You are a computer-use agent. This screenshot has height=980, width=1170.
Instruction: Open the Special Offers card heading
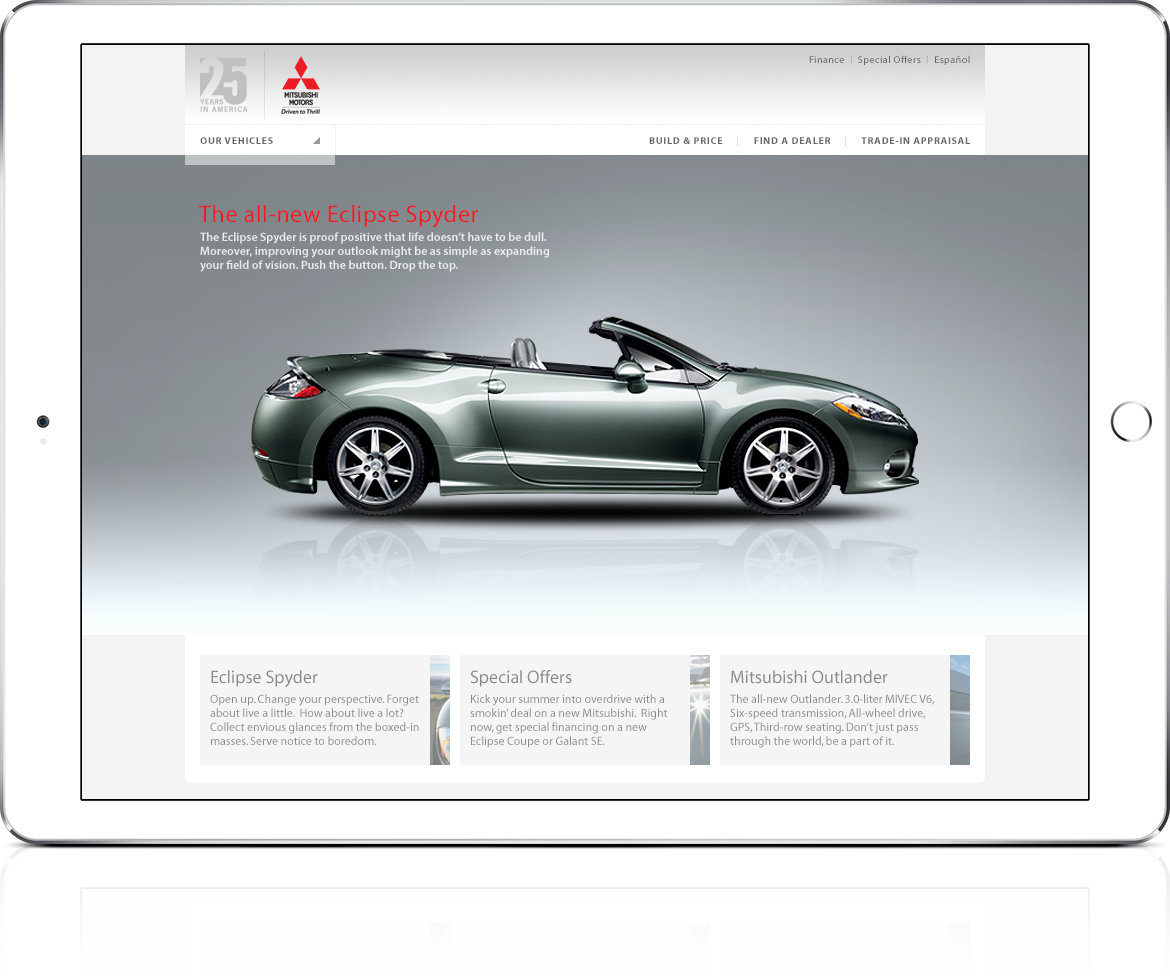click(x=521, y=677)
